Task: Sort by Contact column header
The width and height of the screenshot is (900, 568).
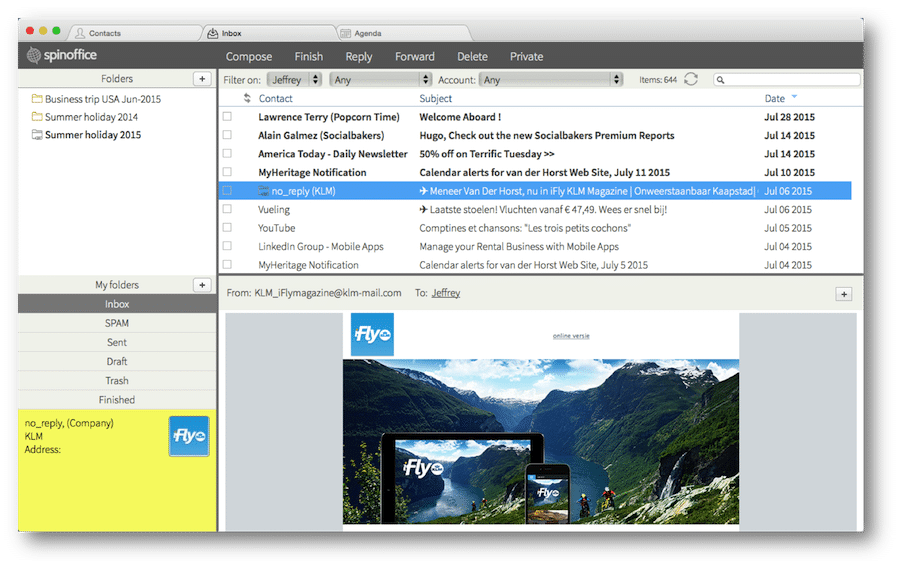Action: 276,98
